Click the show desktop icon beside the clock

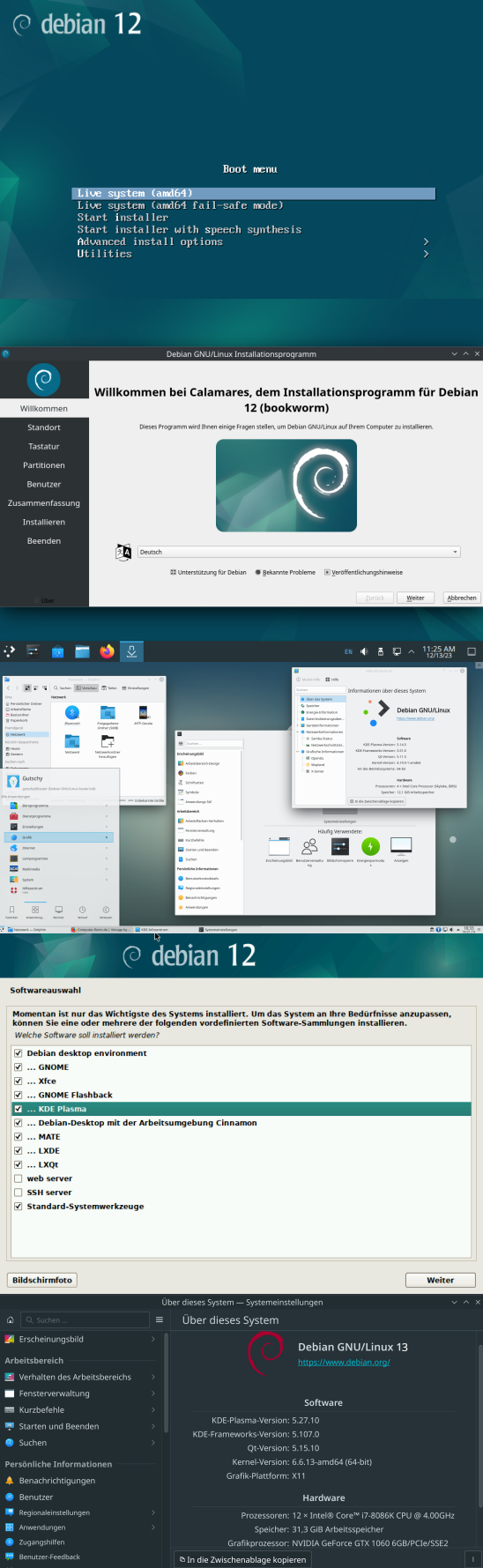471,651
